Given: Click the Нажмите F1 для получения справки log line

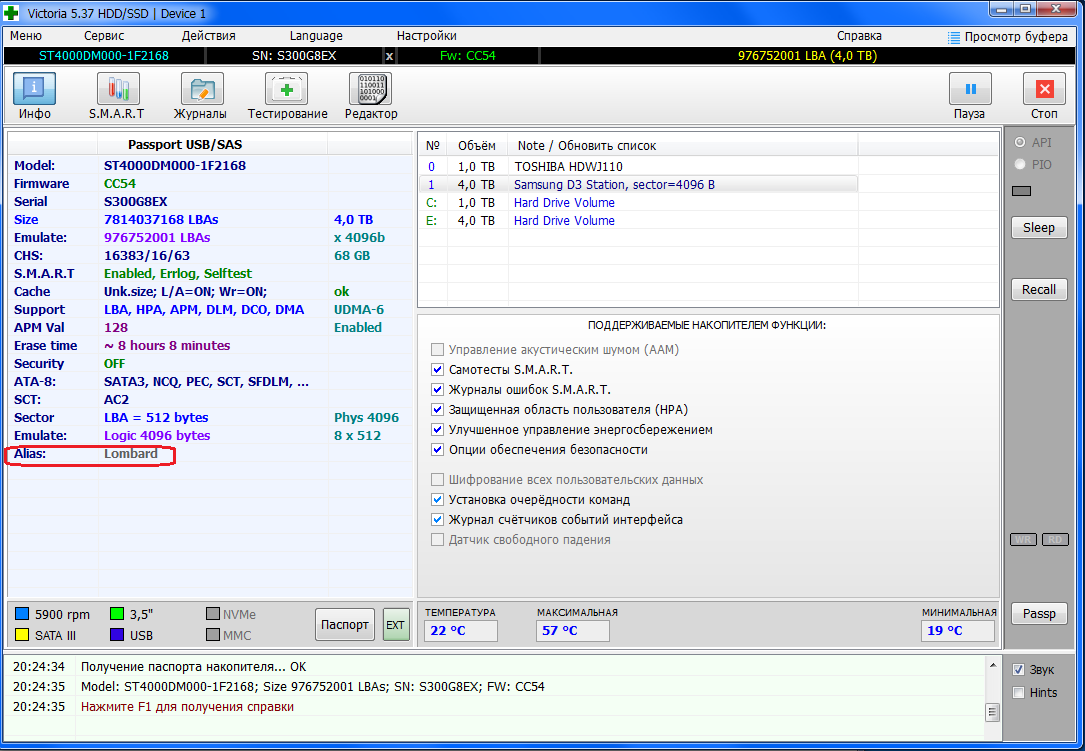Looking at the screenshot, I should click(x=187, y=707).
